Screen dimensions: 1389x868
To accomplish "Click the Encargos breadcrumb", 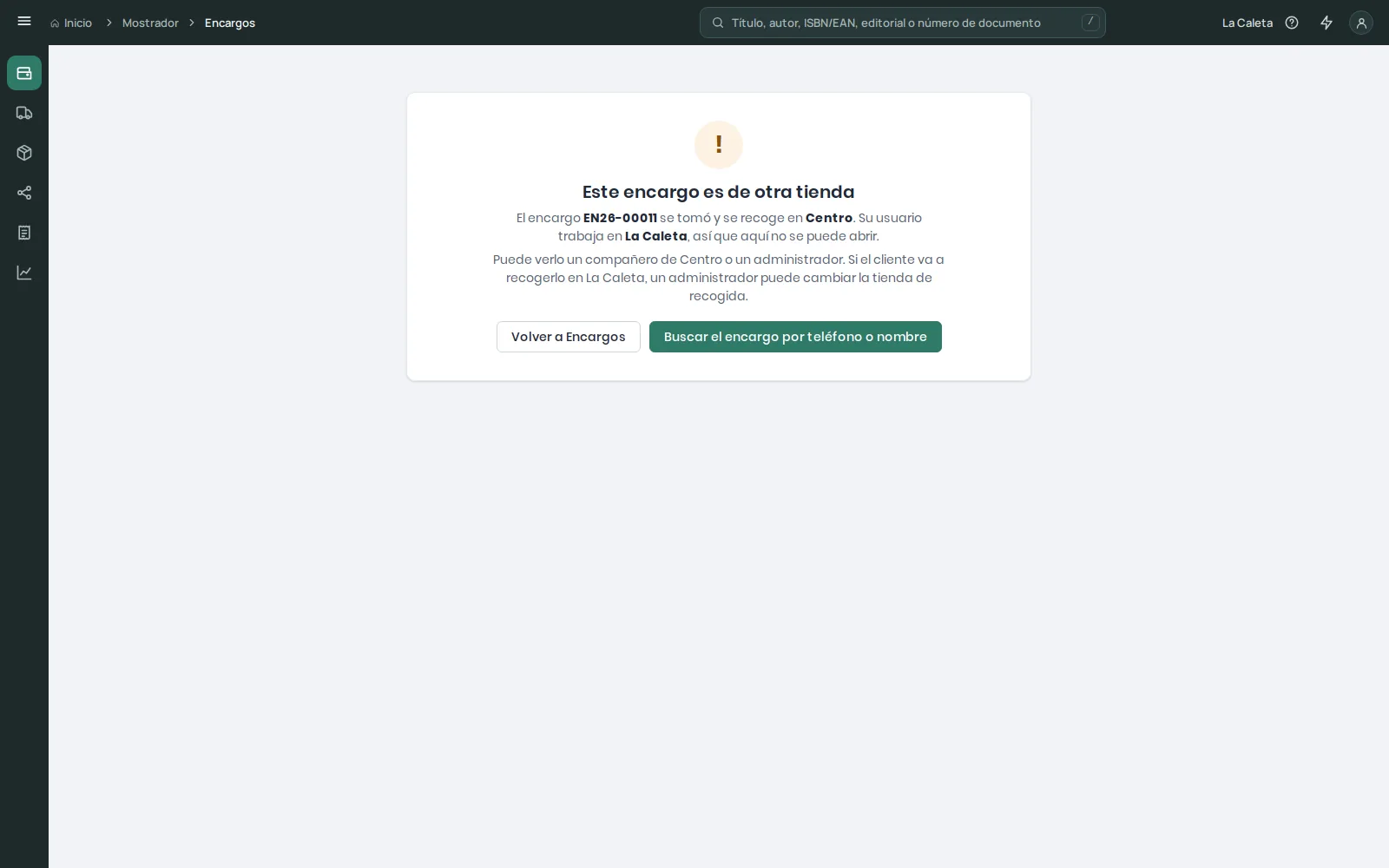I will tap(230, 23).
